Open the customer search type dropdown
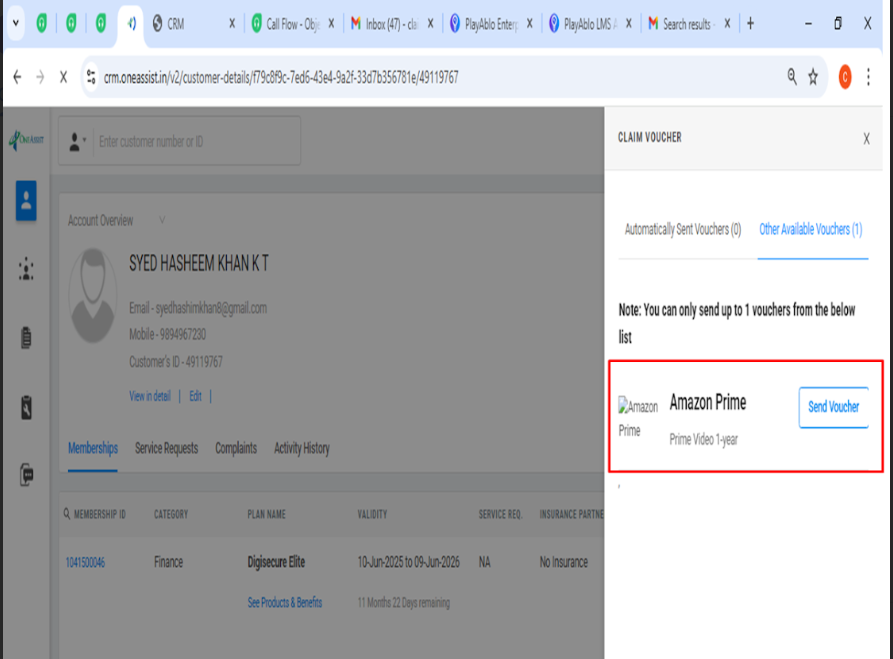This screenshot has height=659, width=893. [x=77, y=141]
